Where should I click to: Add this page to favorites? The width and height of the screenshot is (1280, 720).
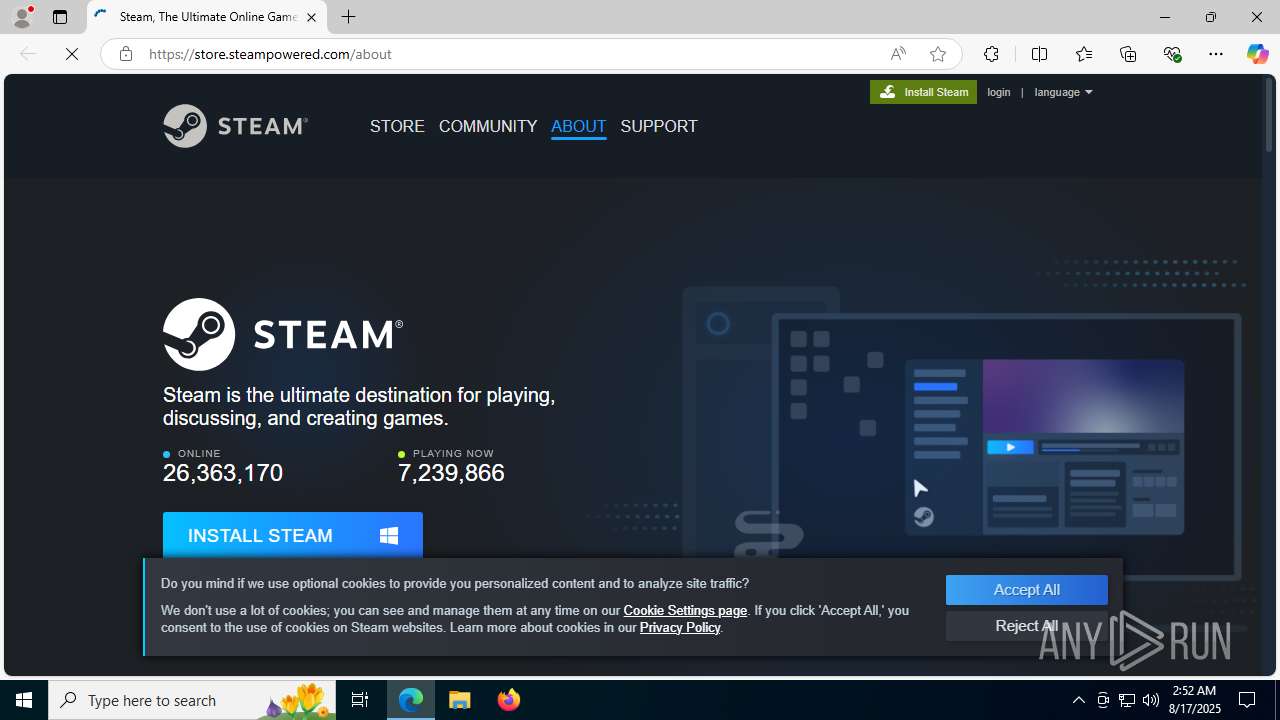937,54
